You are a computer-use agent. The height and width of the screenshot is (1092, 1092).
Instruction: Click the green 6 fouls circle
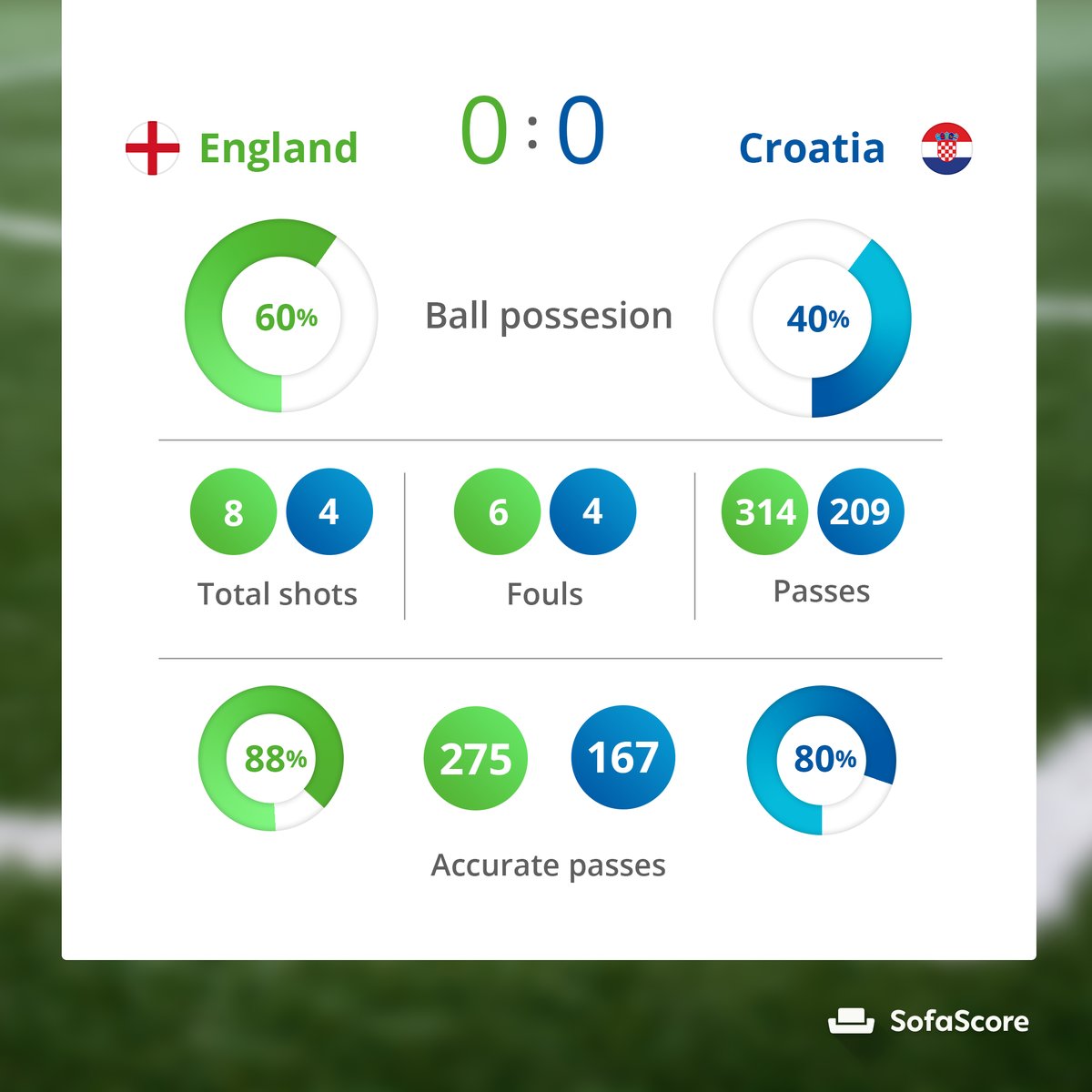point(497,512)
